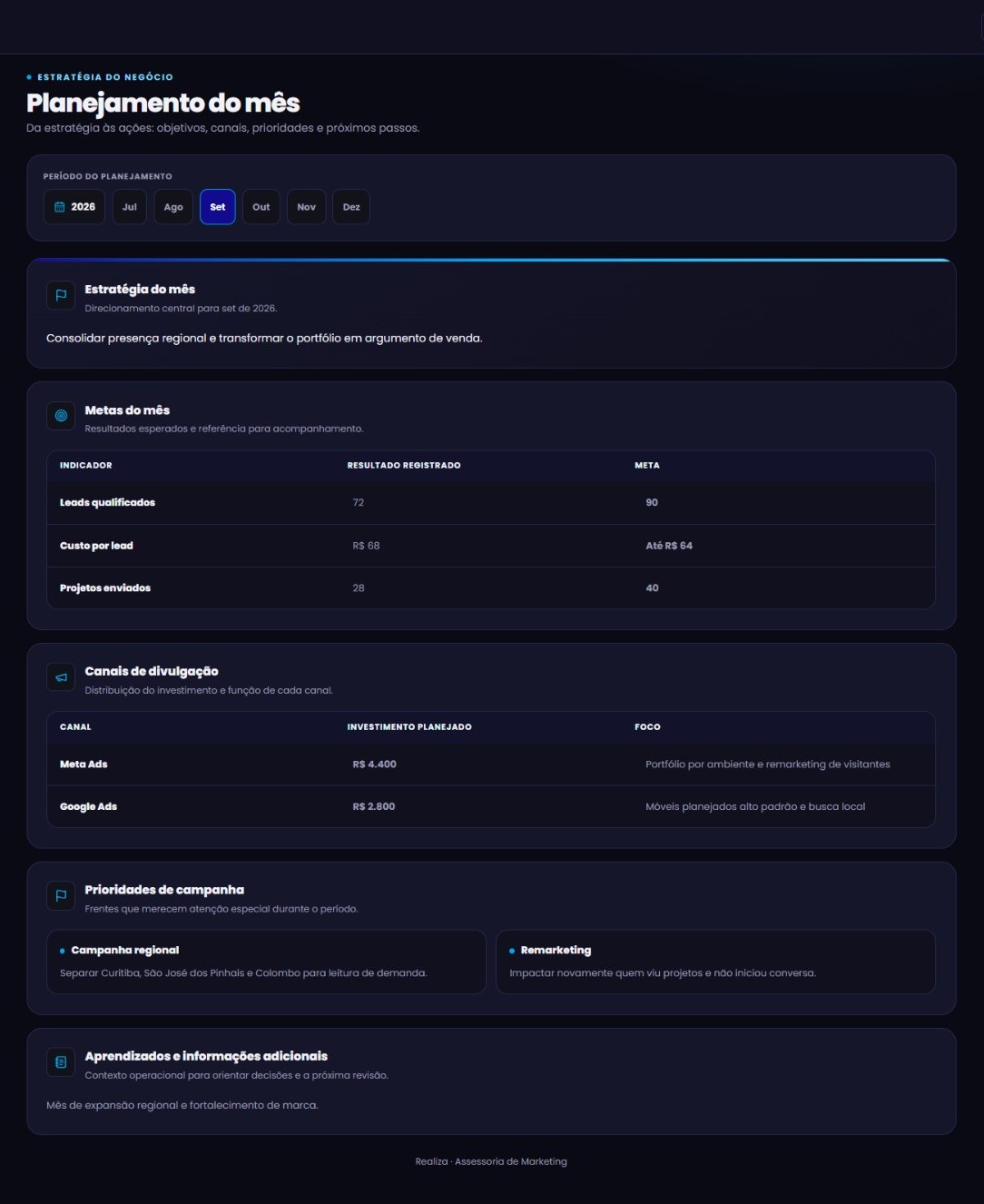Click the Estratégia do negócio breadcrumb label
984x1204 pixels.
tap(105, 77)
